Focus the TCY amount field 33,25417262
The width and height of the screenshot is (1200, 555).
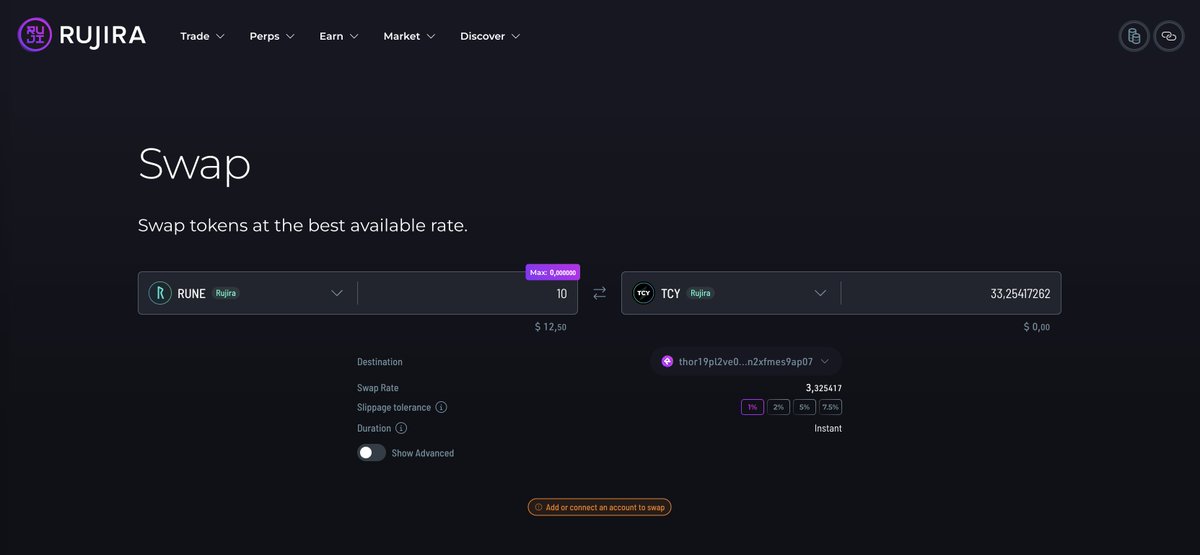[x=950, y=293]
